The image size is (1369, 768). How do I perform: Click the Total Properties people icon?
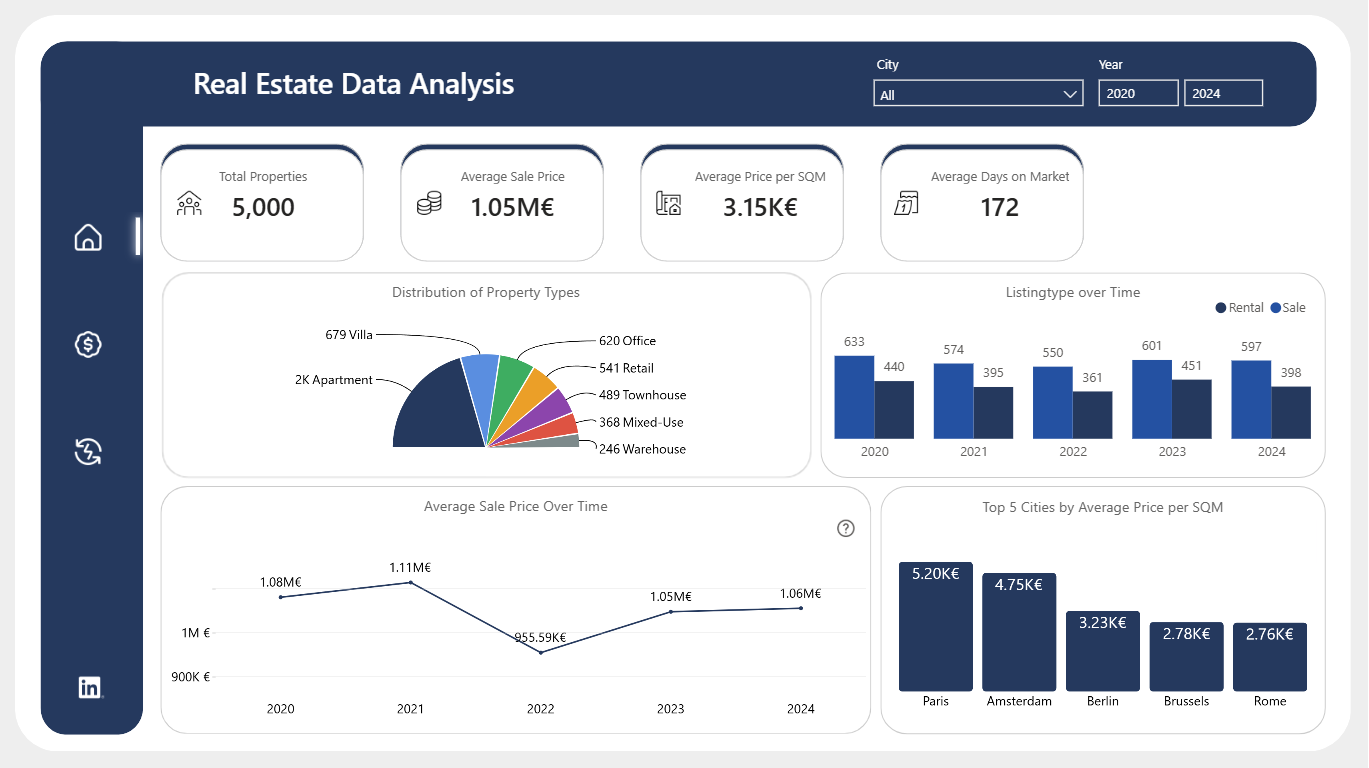pyautogui.click(x=189, y=204)
